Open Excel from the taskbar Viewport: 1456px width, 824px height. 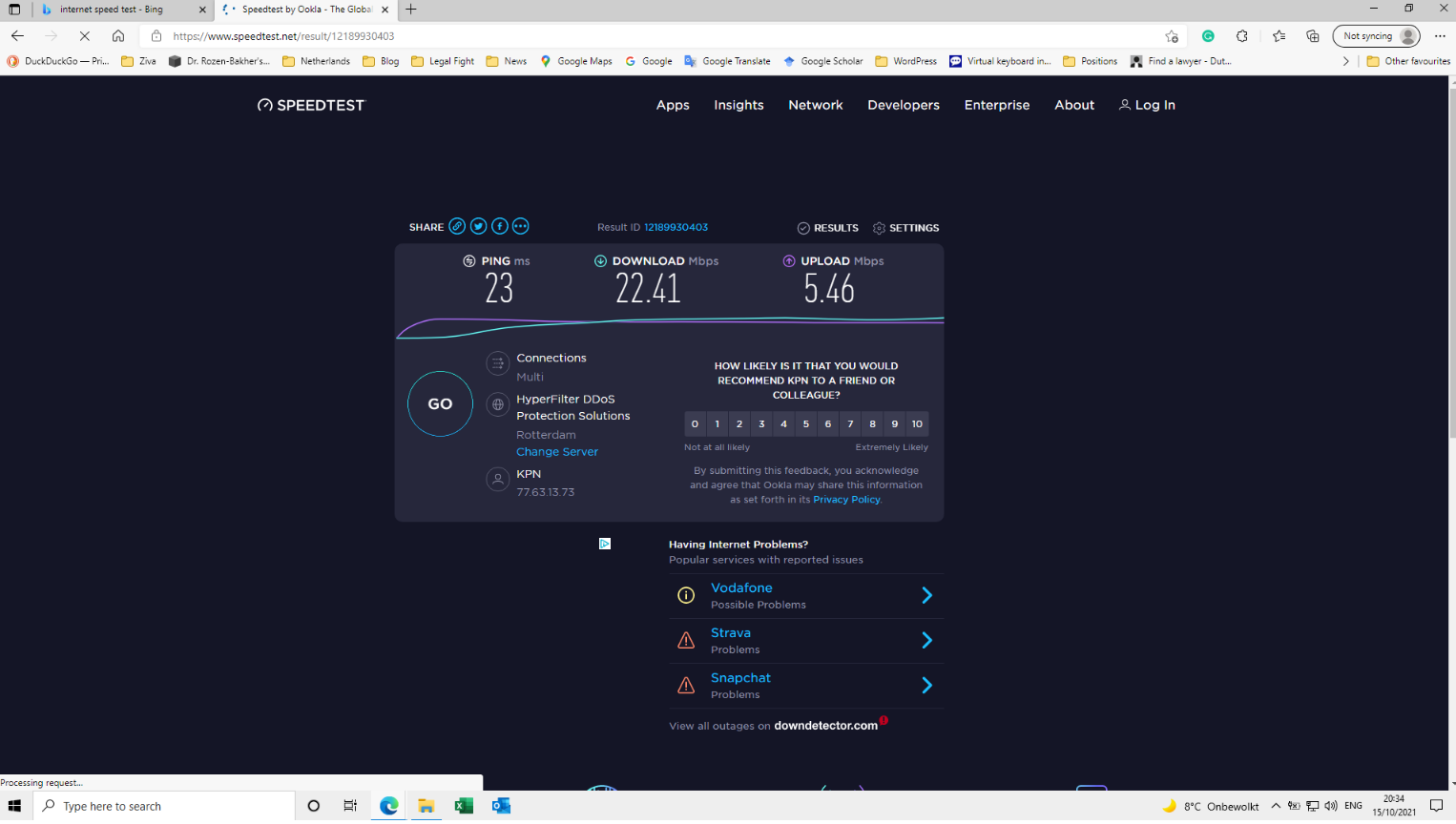464,806
